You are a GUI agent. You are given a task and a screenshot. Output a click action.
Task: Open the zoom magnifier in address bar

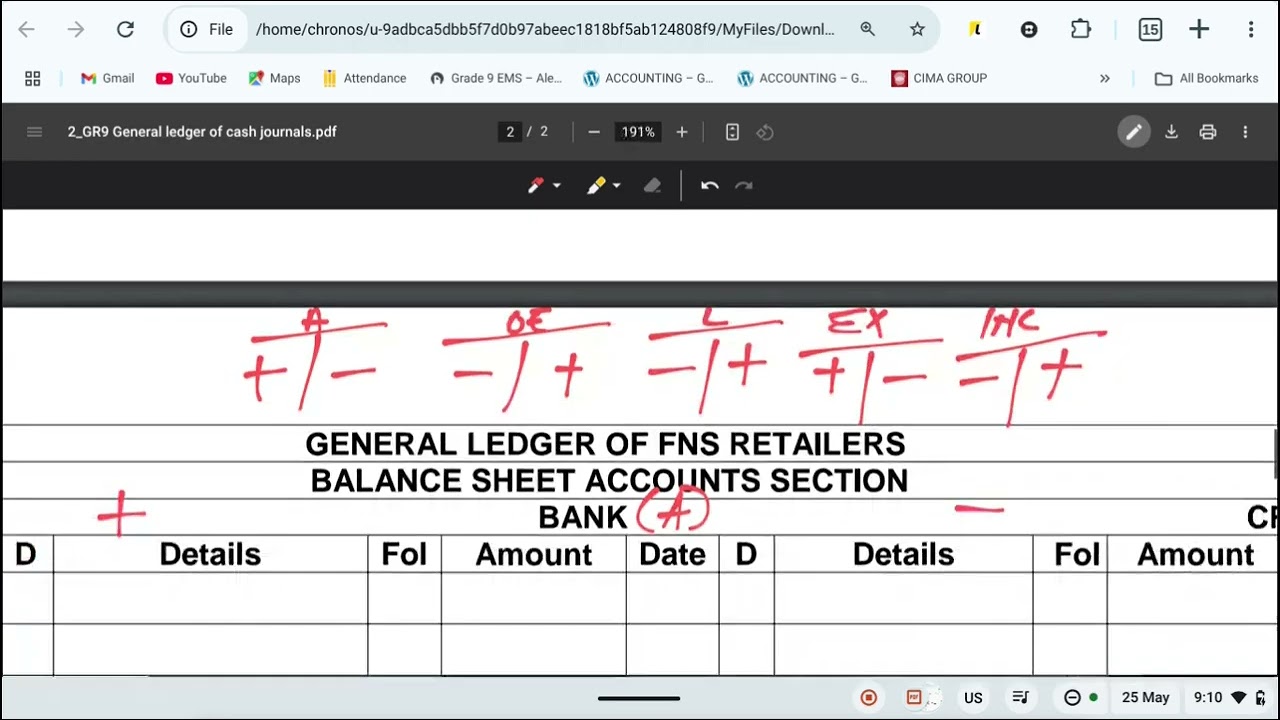coord(868,30)
